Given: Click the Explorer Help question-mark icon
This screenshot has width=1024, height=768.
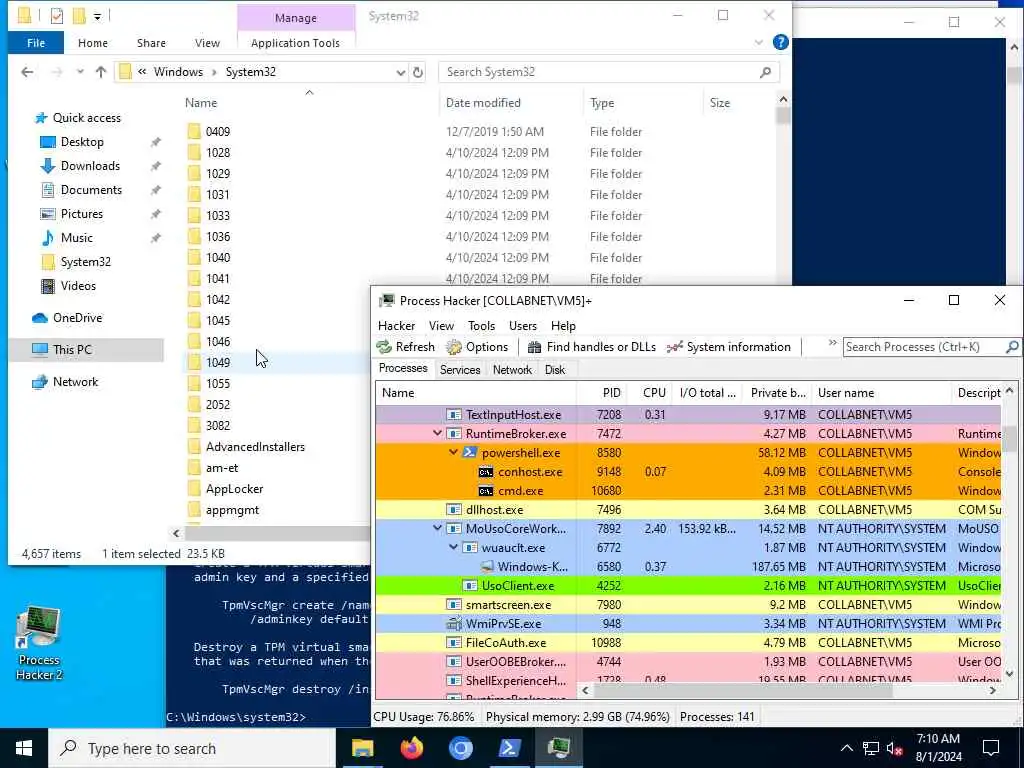Looking at the screenshot, I should pyautogui.click(x=780, y=42).
